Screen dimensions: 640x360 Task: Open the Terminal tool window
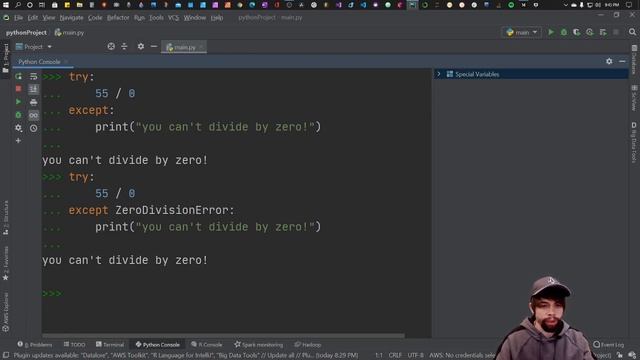[x=110, y=344]
